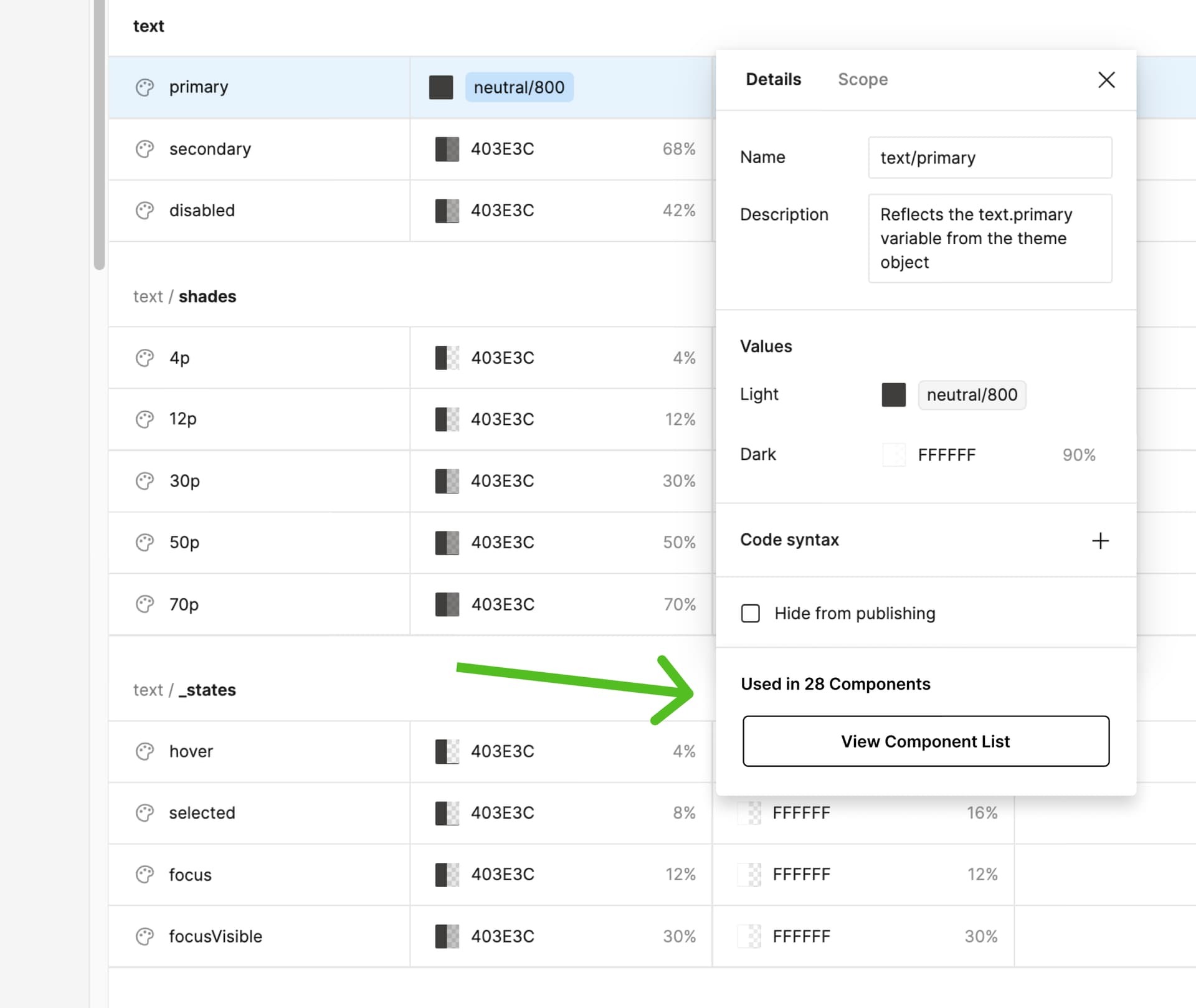Click the vertical scrollbar thumb on left
The height and width of the screenshot is (1008, 1196).
coord(99,135)
